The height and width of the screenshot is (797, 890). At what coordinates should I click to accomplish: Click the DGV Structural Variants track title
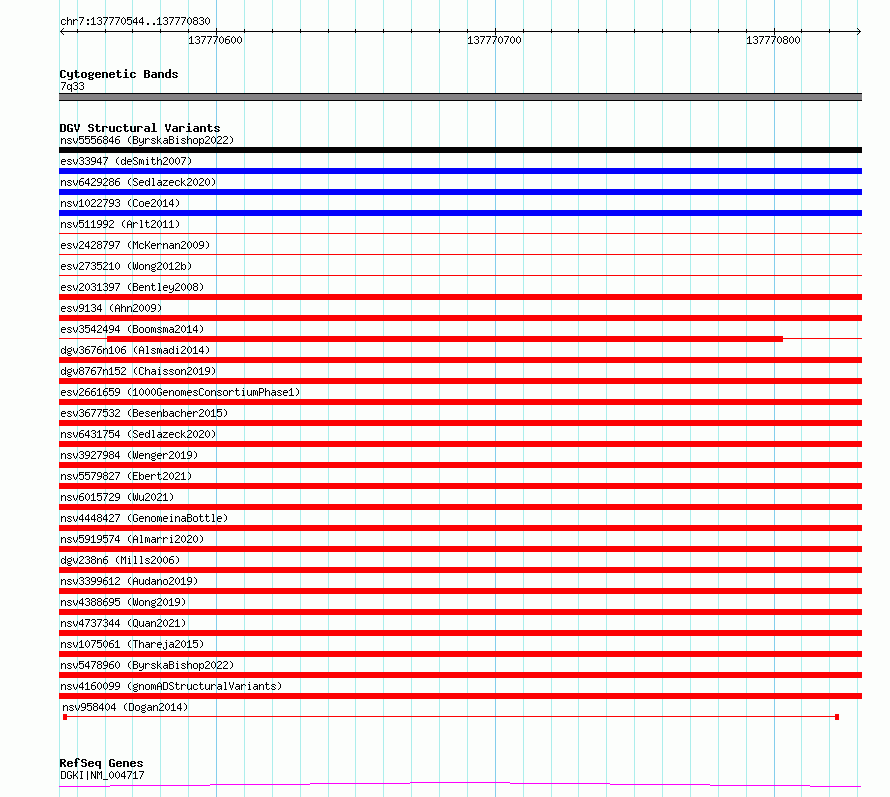[140, 128]
